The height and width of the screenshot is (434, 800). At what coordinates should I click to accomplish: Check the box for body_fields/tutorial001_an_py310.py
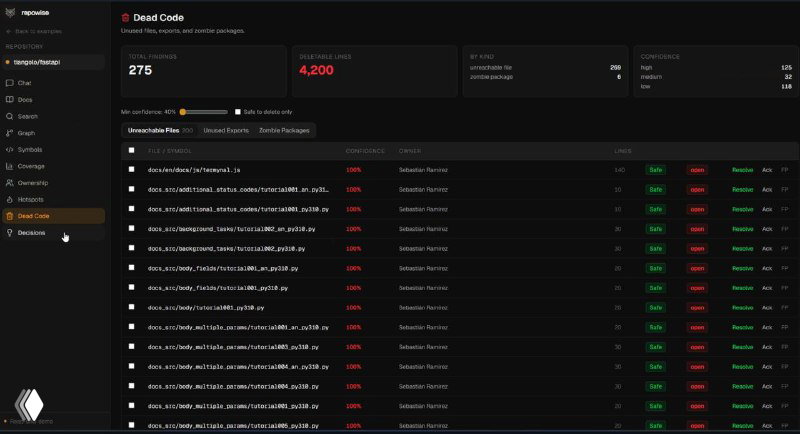point(132,268)
